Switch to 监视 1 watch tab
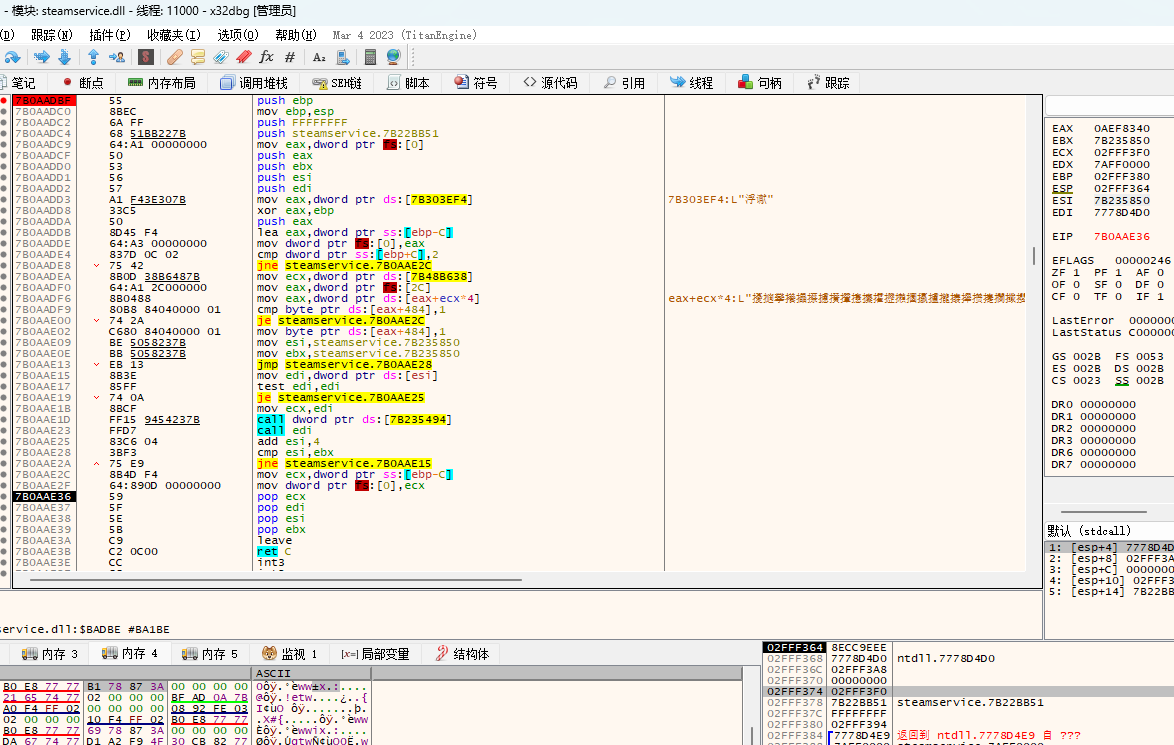The width and height of the screenshot is (1174, 745). [290, 654]
